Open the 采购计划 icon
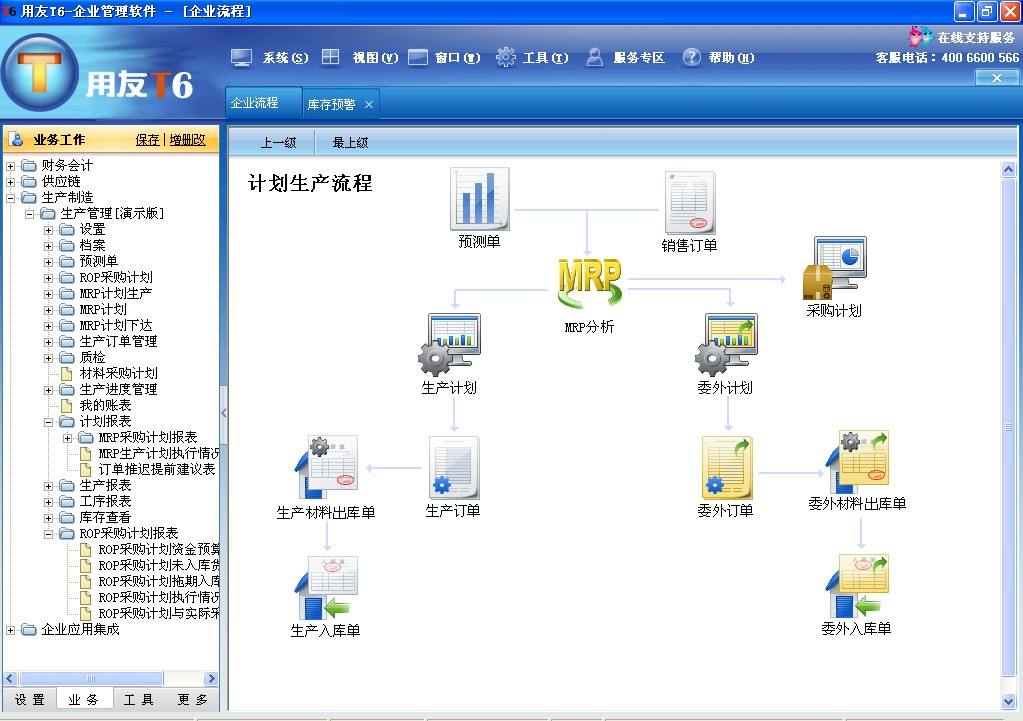Viewport: 1023px width, 721px height. 834,268
